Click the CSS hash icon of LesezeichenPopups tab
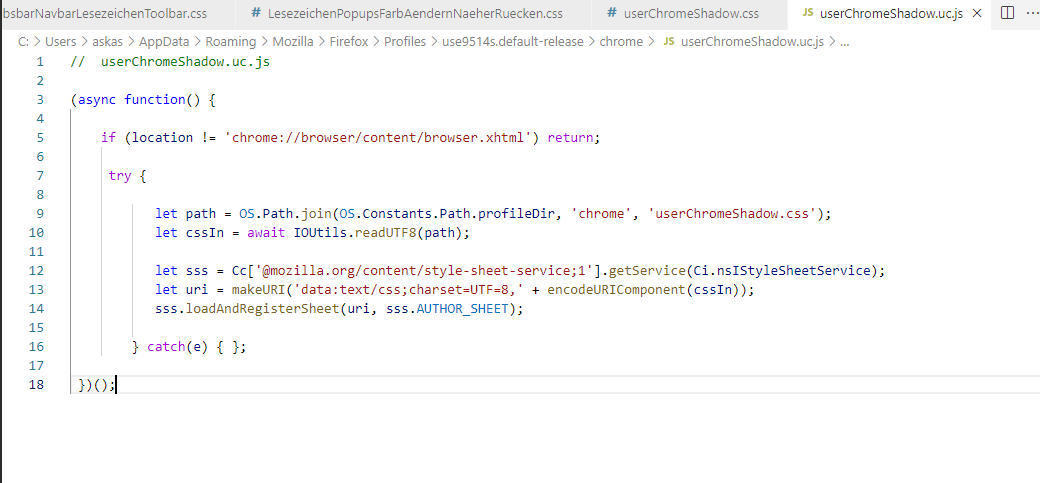 pyautogui.click(x=256, y=14)
